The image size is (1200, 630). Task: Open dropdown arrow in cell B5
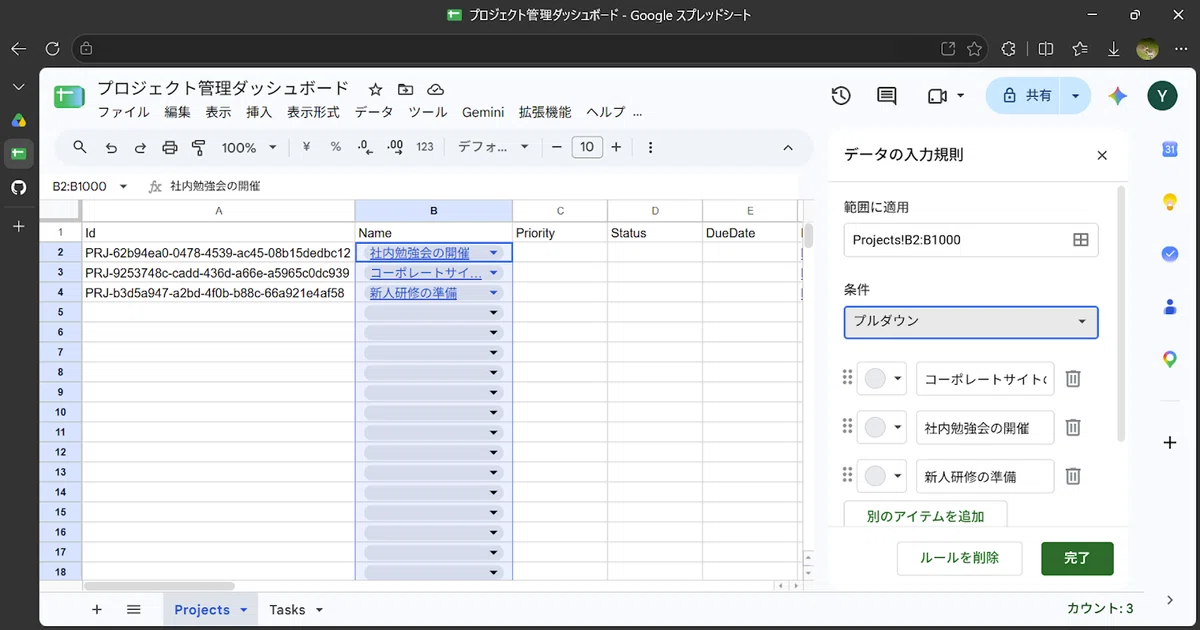[x=493, y=313]
